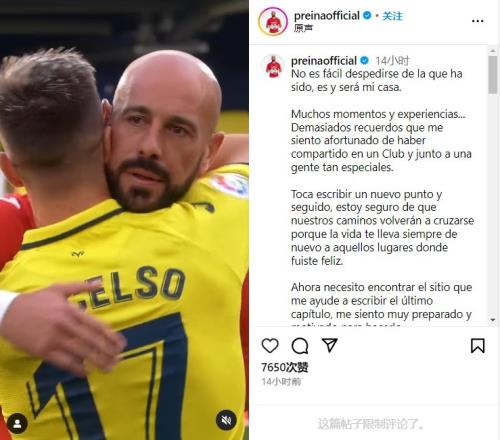Click the 原声 original audio link
Viewport: 500px width, 440px height.
[x=303, y=28]
